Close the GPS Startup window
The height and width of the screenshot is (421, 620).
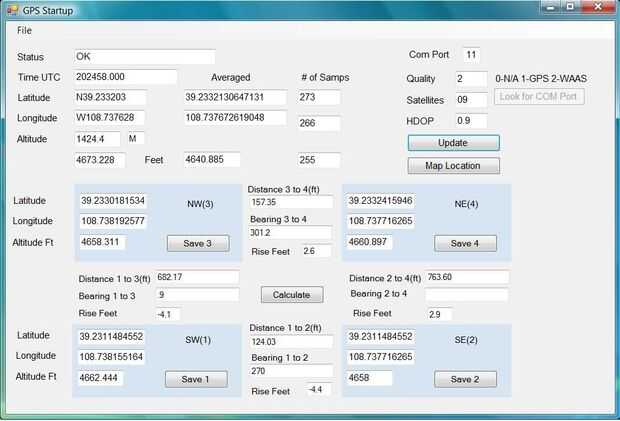(597, 7)
